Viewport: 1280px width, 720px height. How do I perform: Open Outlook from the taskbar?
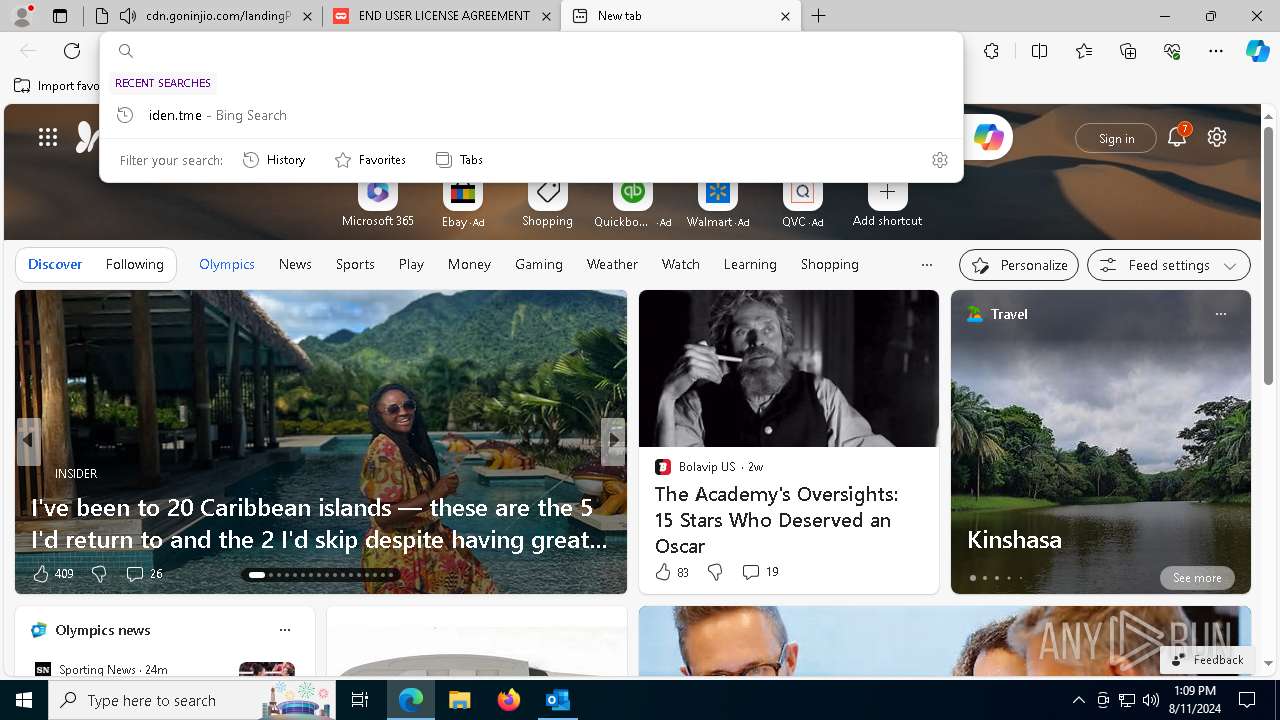[557, 700]
